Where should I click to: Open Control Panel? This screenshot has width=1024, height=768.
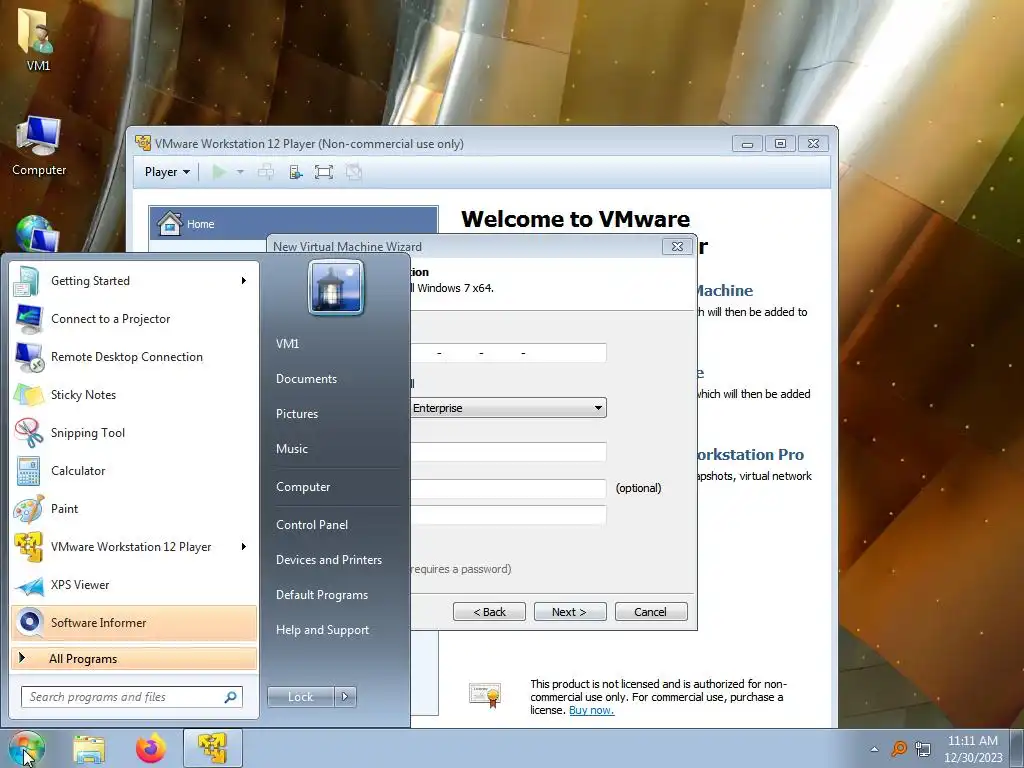[312, 524]
